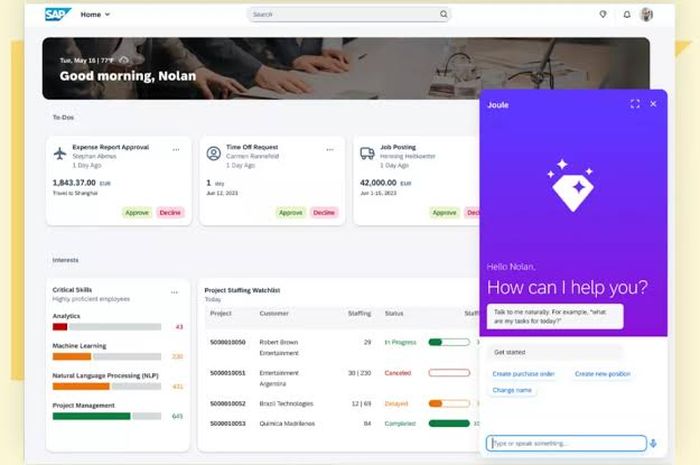This screenshot has height=465, width=700.
Task: Open options menu on Expense Report Approval card
Action: point(176,150)
